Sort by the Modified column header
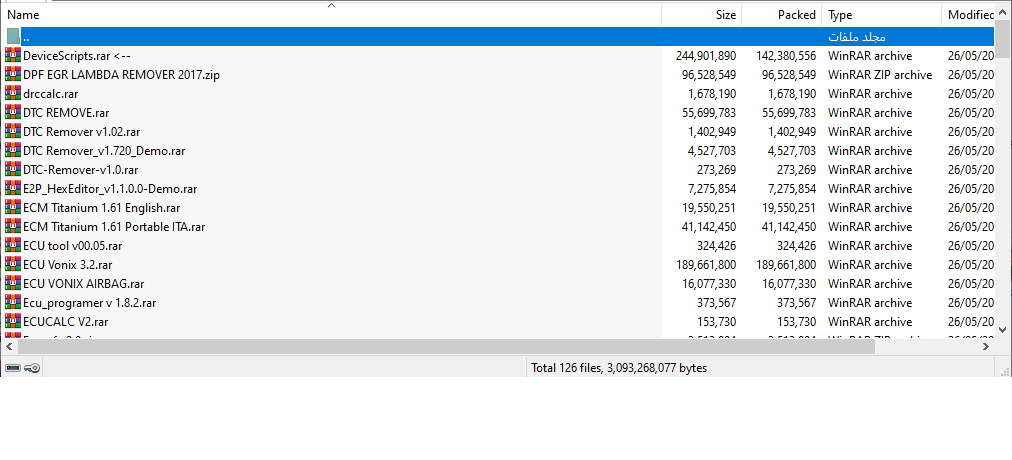Viewport: 1012px width, 460px height. 968,15
